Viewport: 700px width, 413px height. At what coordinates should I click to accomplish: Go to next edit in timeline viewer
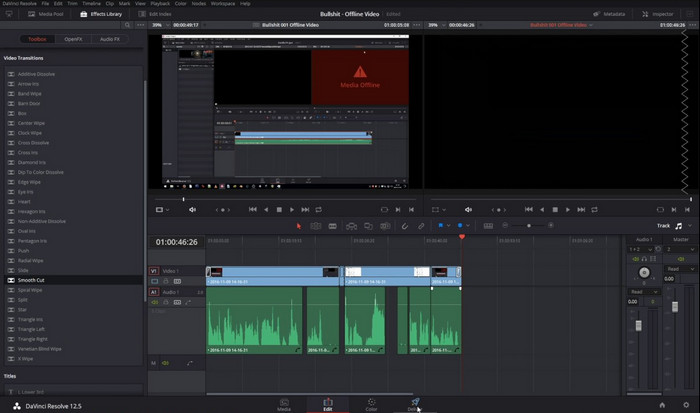[x=581, y=209]
